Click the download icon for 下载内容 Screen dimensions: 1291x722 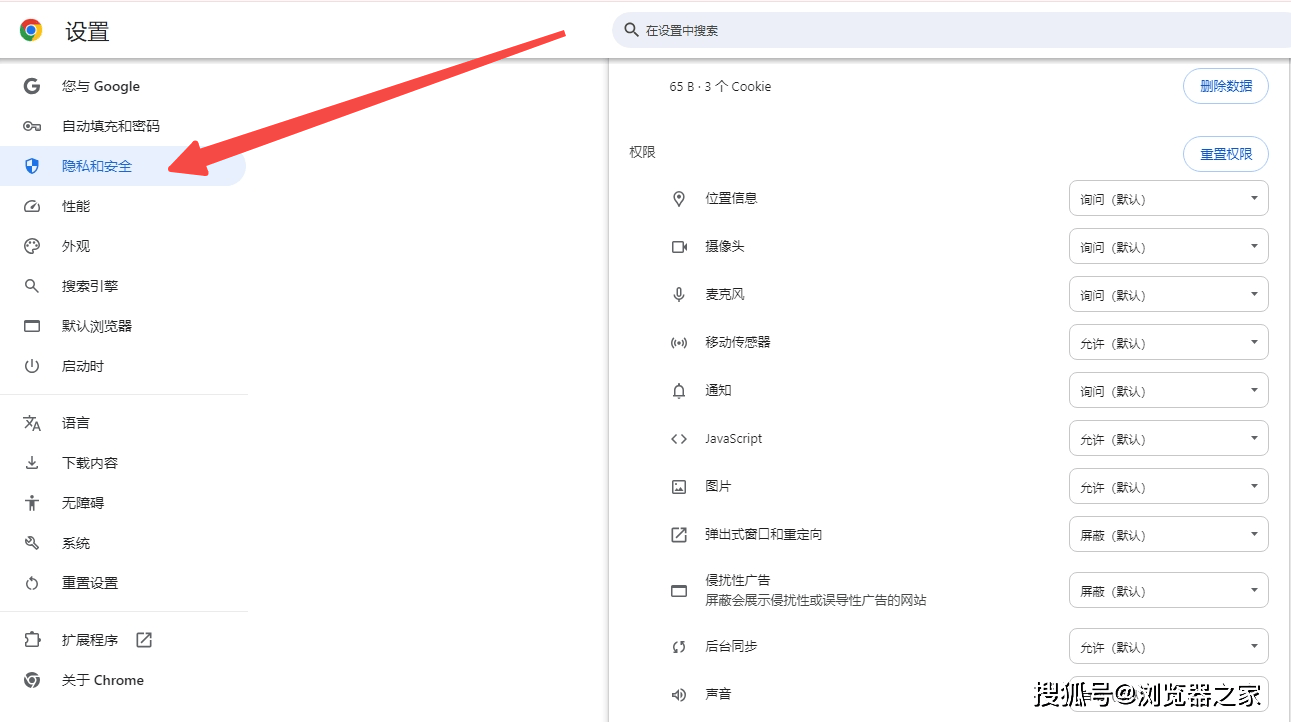click(32, 463)
